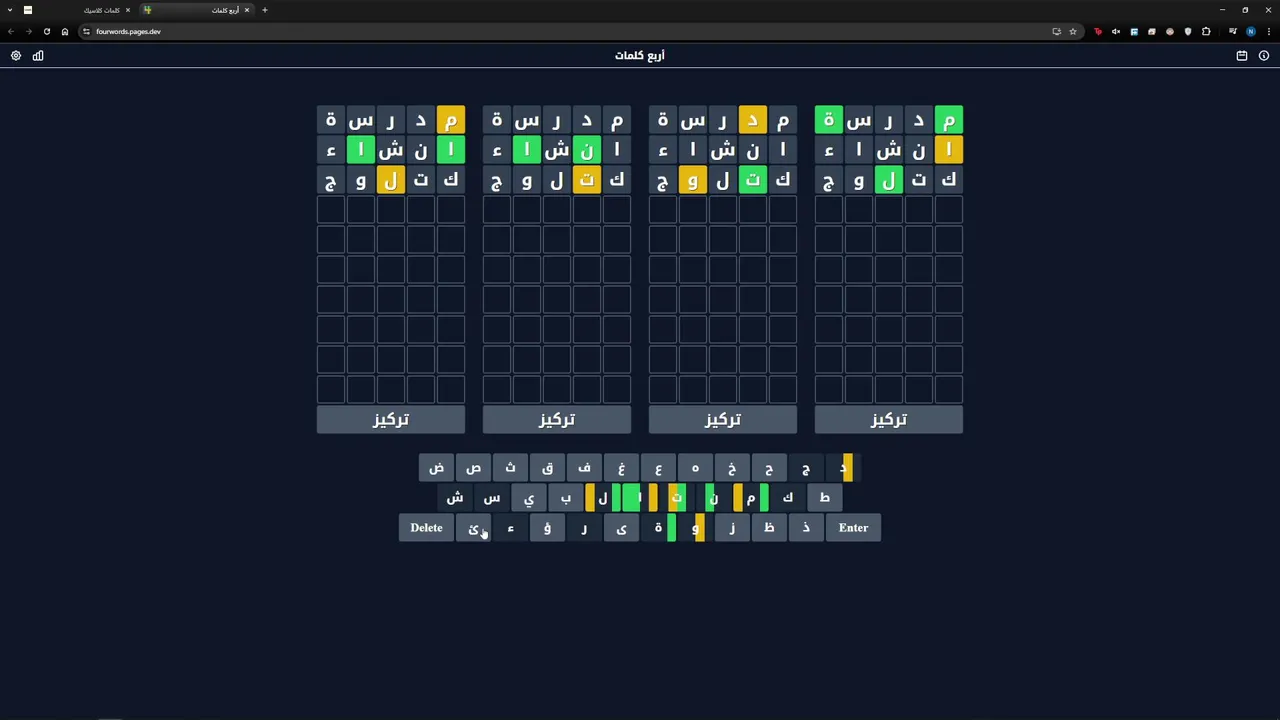
Task: Tap the ي key
Action: [529, 498]
